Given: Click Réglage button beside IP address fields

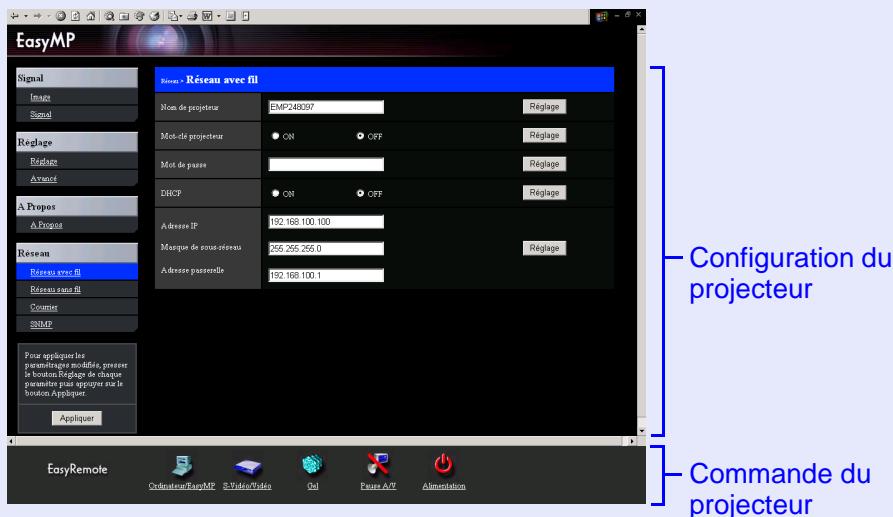Looking at the screenshot, I should pyautogui.click(x=544, y=248).
